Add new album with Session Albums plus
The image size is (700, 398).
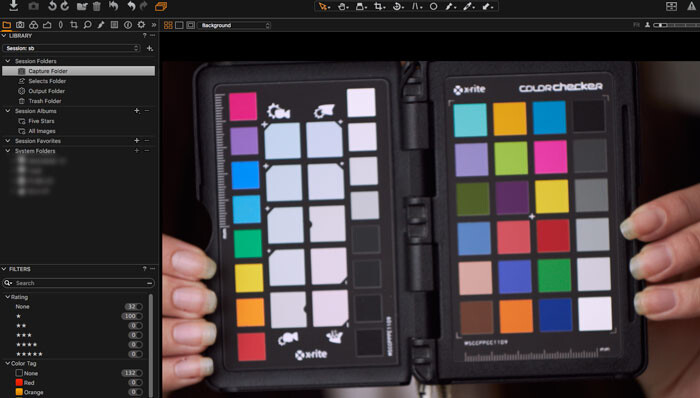[137, 111]
